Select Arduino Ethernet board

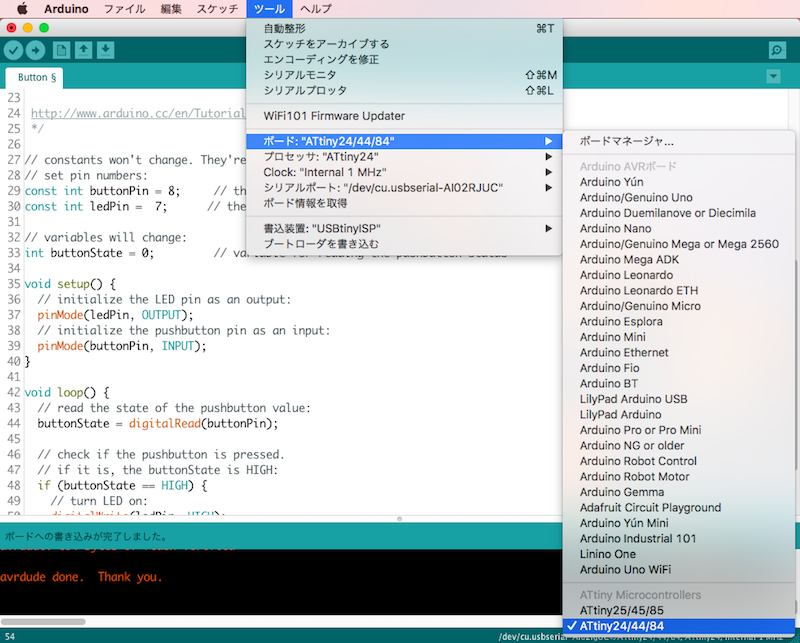(x=679, y=353)
